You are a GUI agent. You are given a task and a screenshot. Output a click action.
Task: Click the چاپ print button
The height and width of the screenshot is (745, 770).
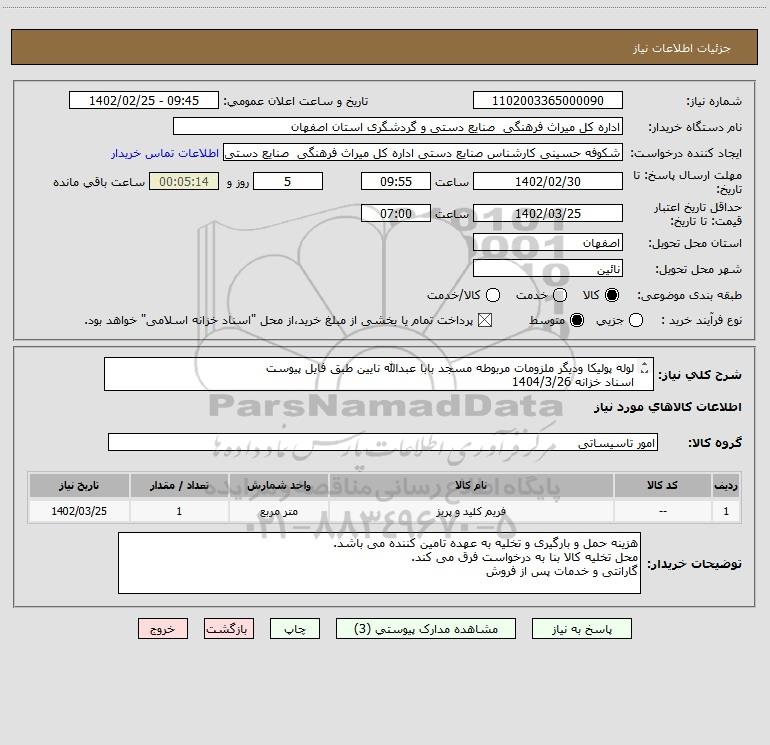pyautogui.click(x=295, y=629)
